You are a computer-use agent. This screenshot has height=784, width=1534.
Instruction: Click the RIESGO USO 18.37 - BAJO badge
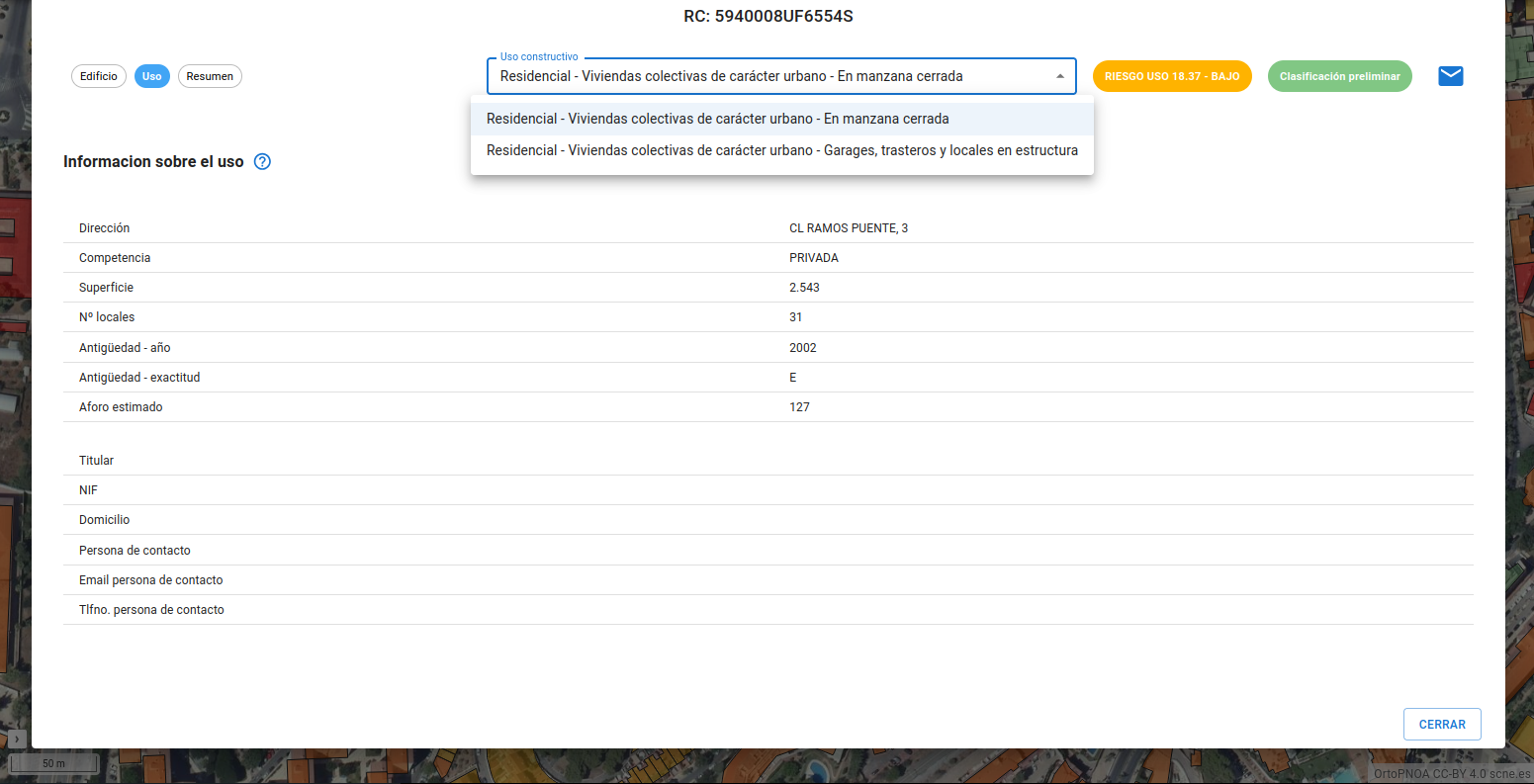(1172, 76)
